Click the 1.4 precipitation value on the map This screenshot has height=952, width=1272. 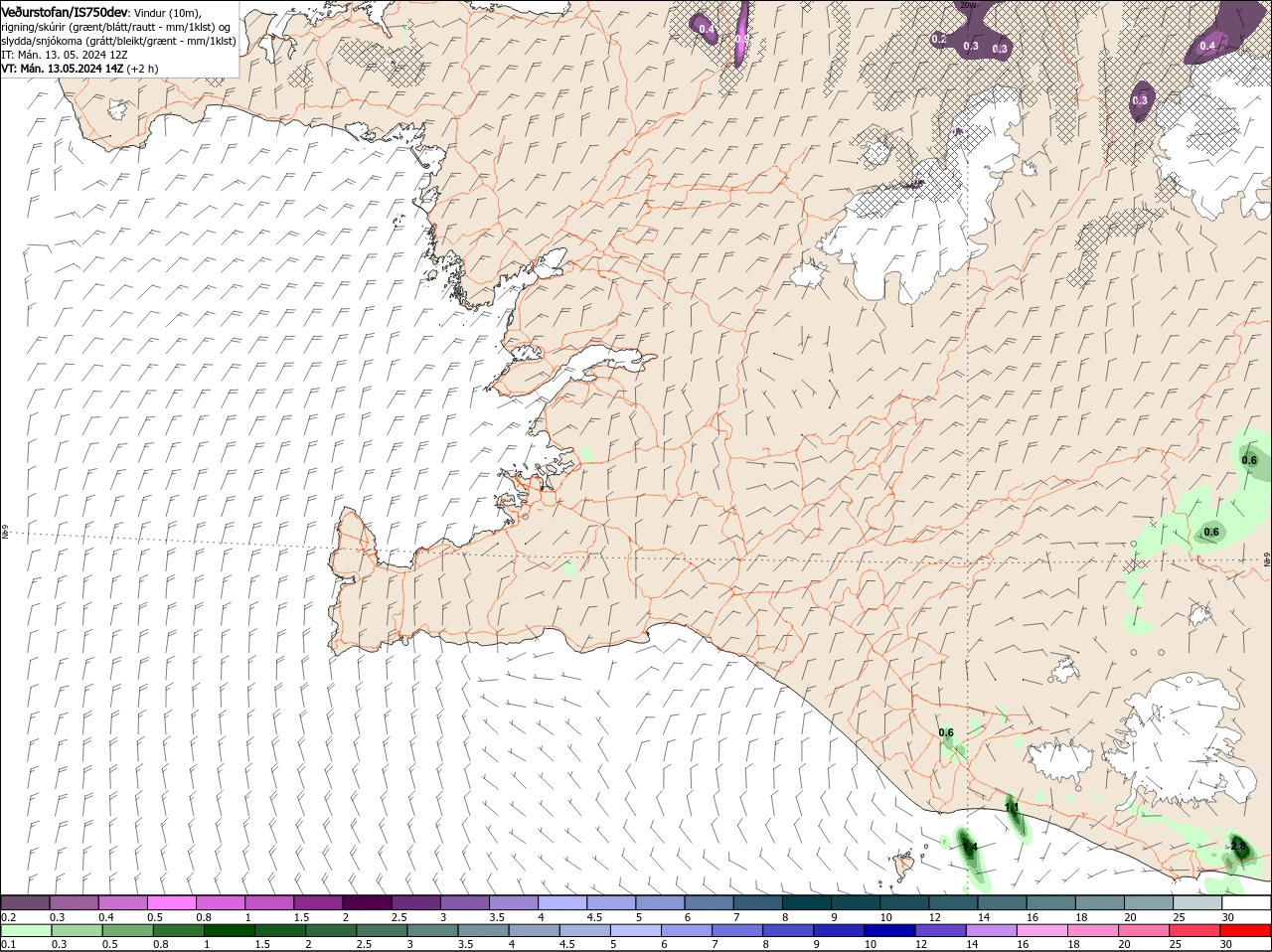coord(970,847)
